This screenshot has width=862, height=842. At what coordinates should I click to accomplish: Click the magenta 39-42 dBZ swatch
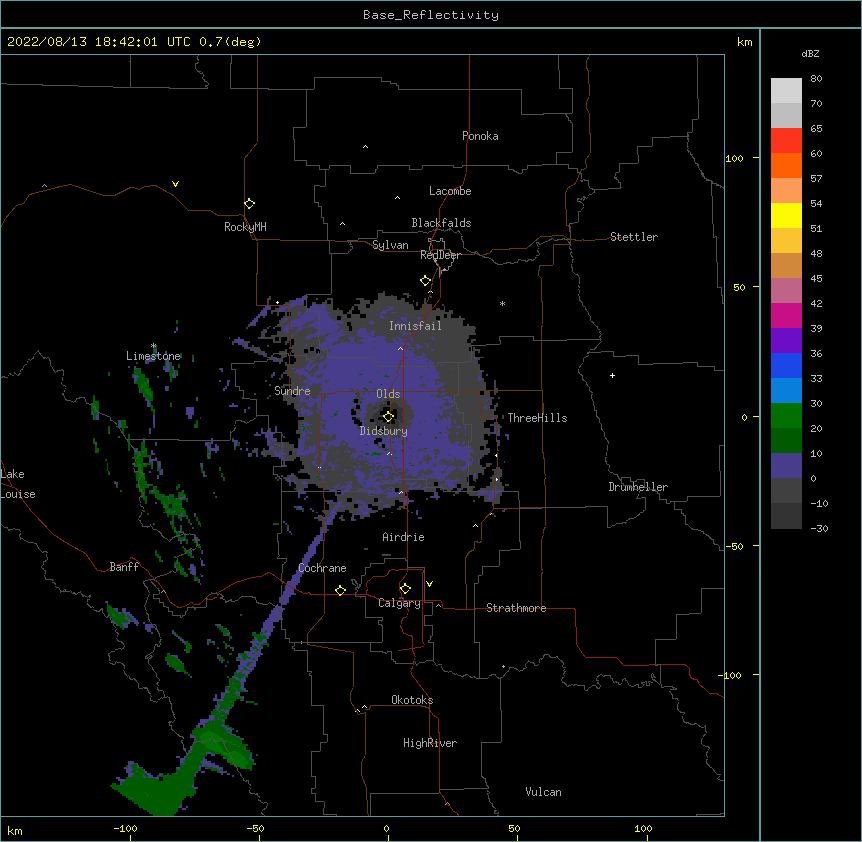(786, 315)
